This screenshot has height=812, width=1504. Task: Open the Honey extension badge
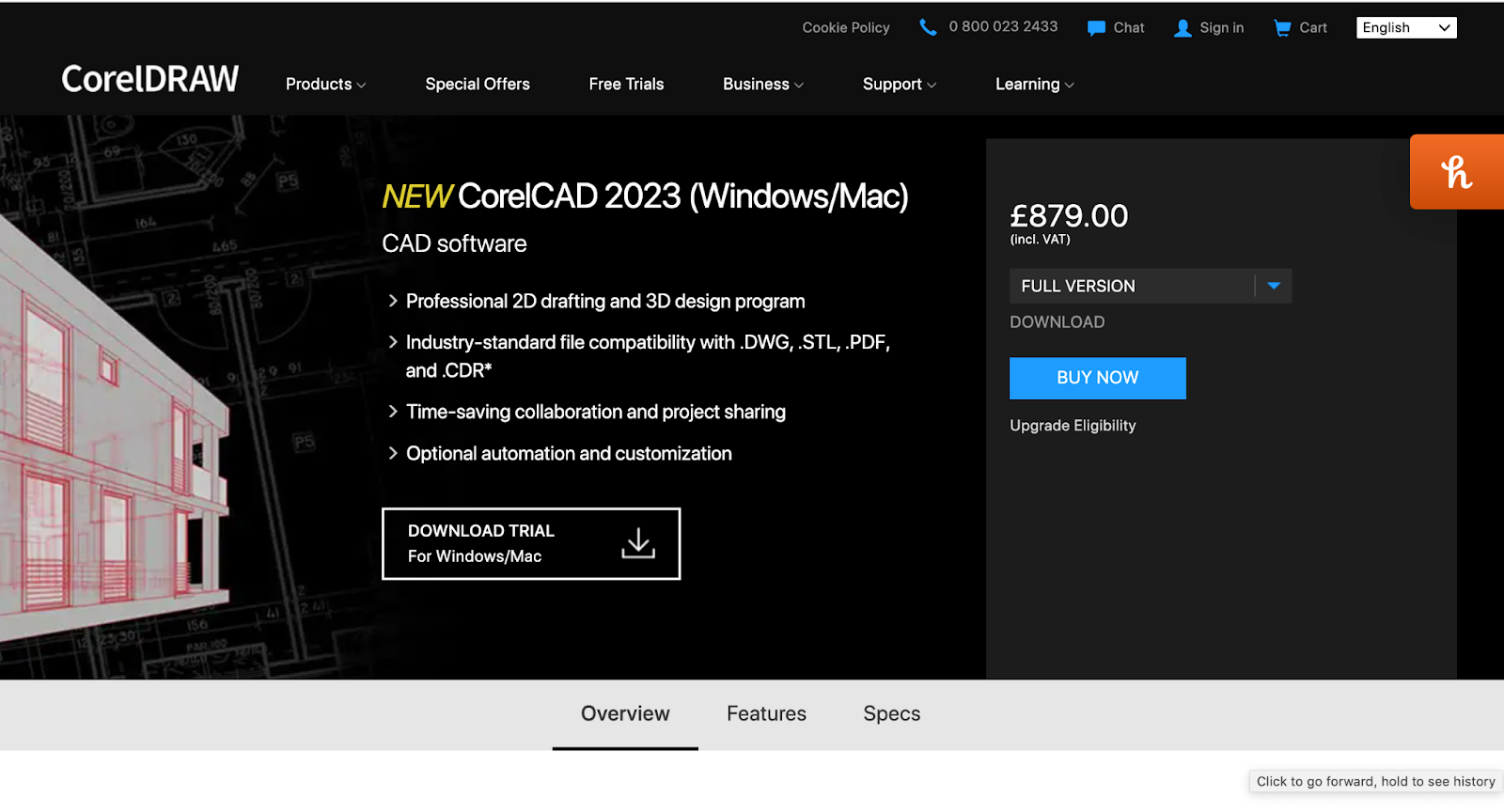pos(1457,172)
